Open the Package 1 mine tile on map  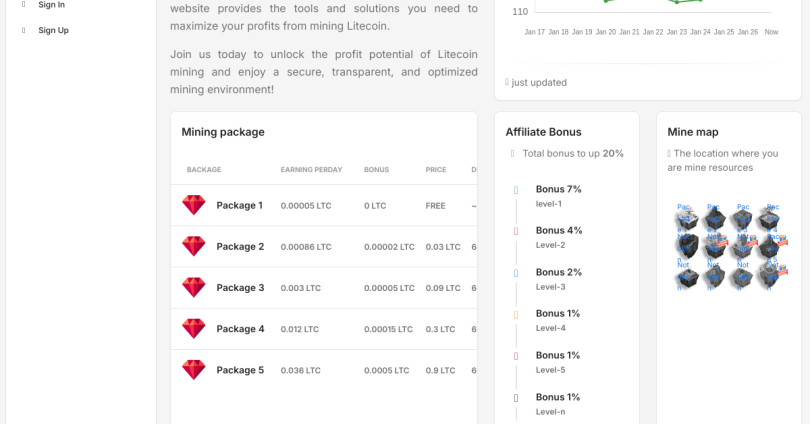[x=687, y=218]
